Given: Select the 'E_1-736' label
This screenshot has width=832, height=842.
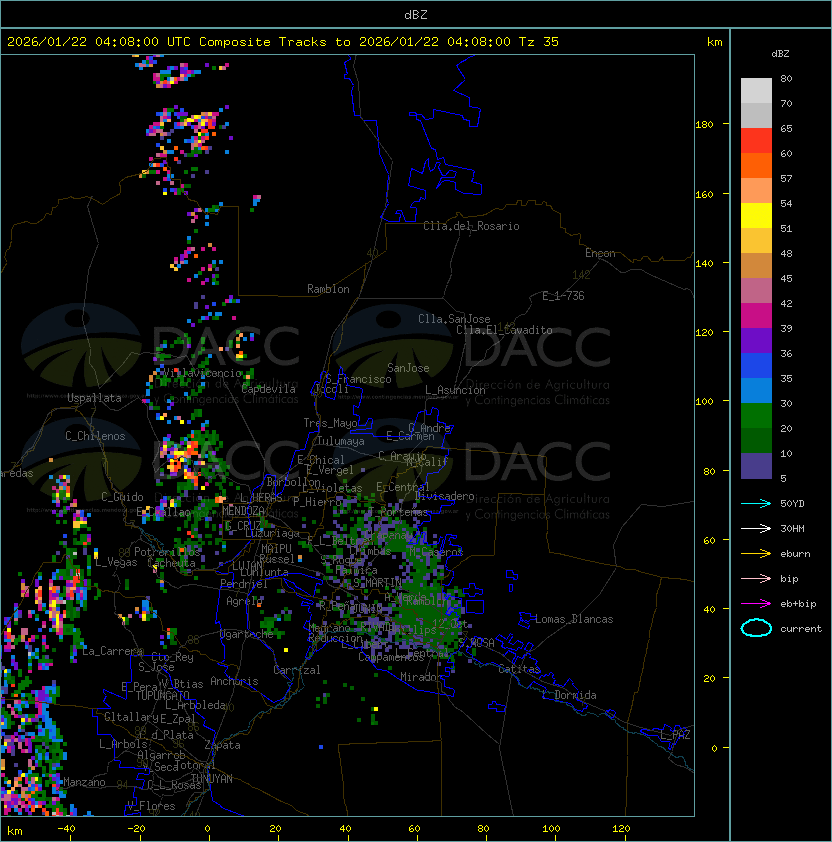Looking at the screenshot, I should pyautogui.click(x=563, y=296).
